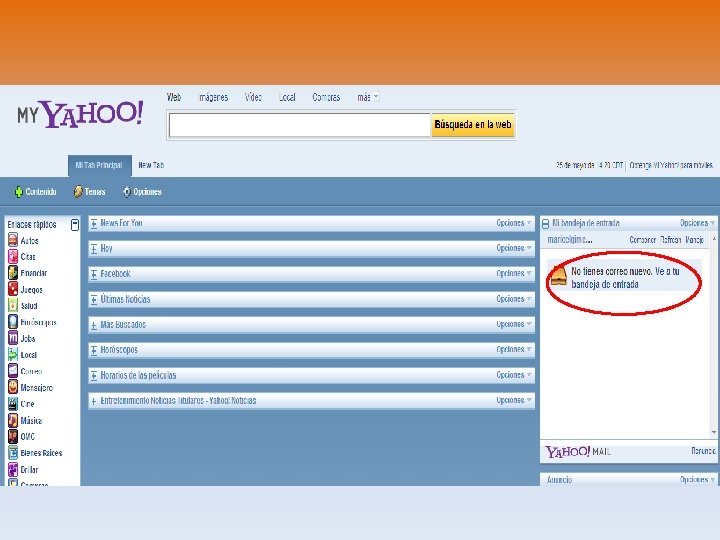Click the mail account name link

click(570, 240)
